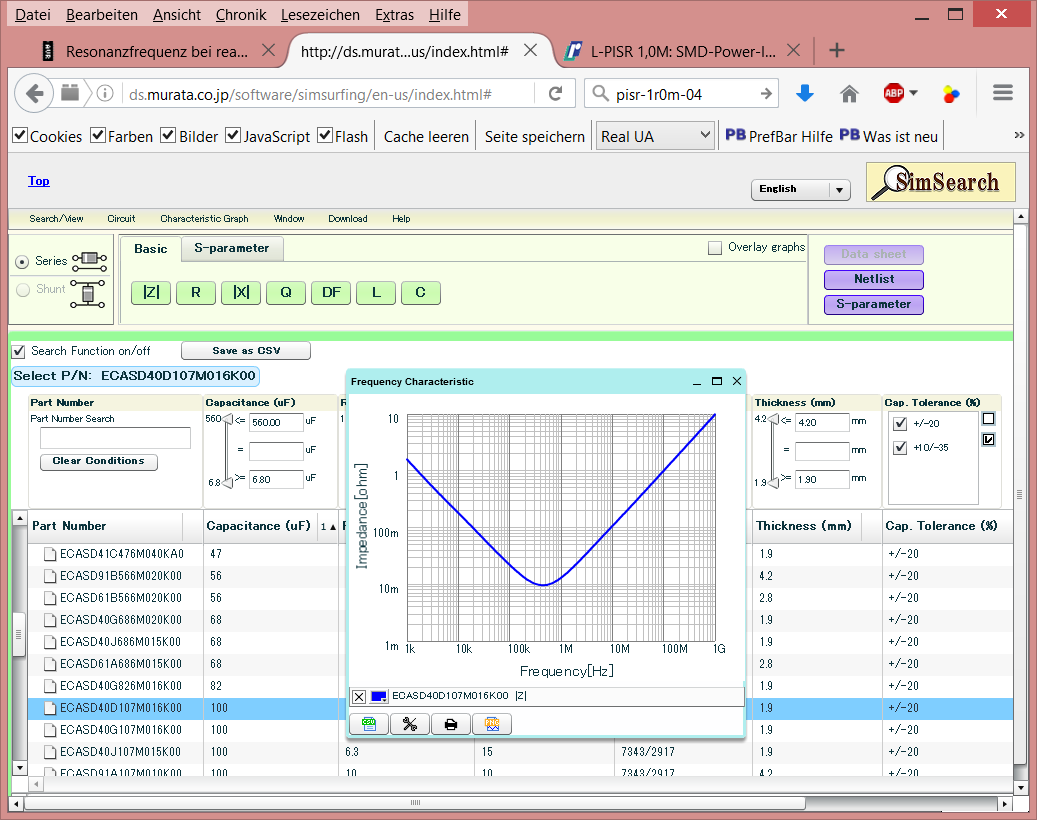Switch to S-parameter tab

pos(232,249)
